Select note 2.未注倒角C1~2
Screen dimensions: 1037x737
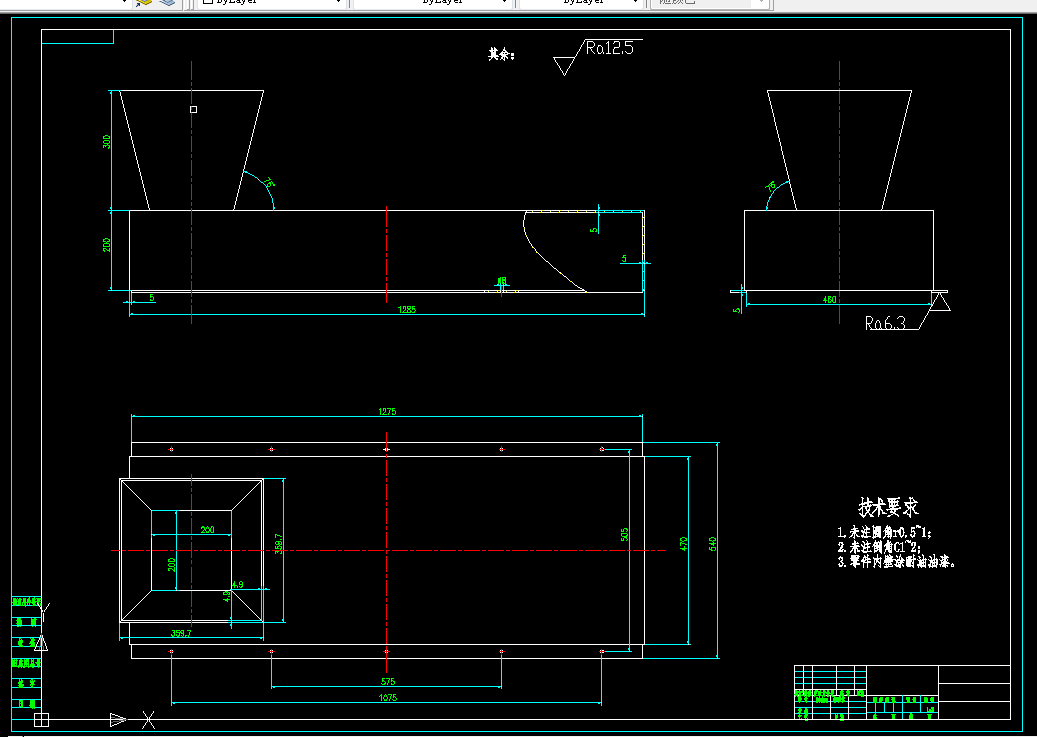pyautogui.click(x=879, y=547)
